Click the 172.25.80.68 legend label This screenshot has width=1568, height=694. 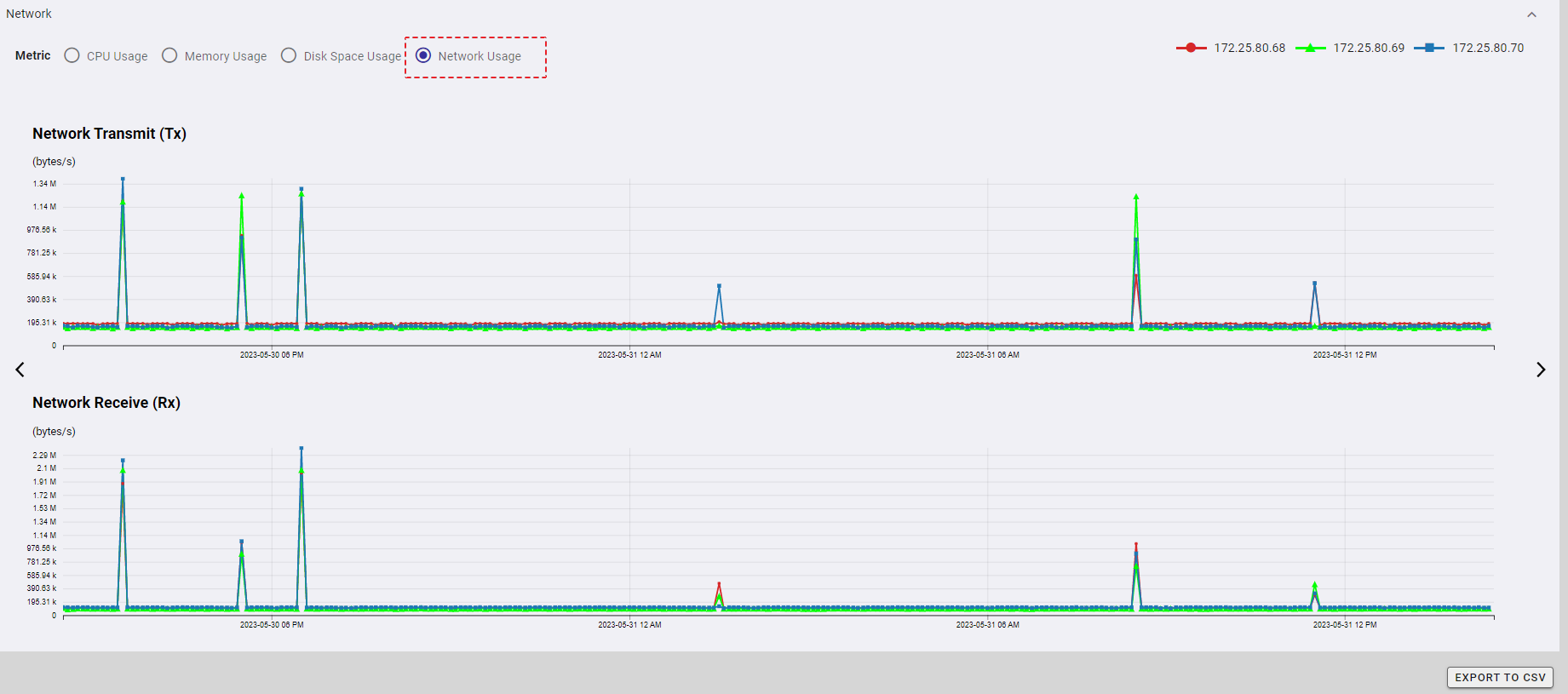tap(1249, 48)
